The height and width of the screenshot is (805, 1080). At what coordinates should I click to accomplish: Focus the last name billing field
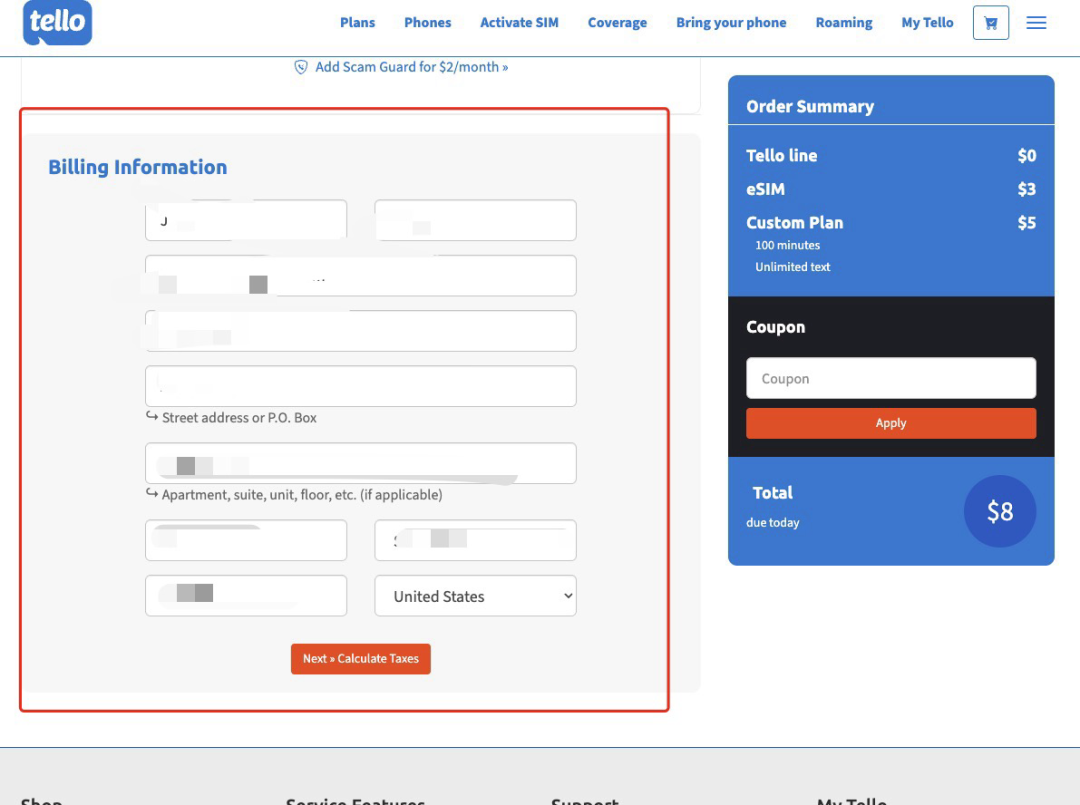(475, 220)
